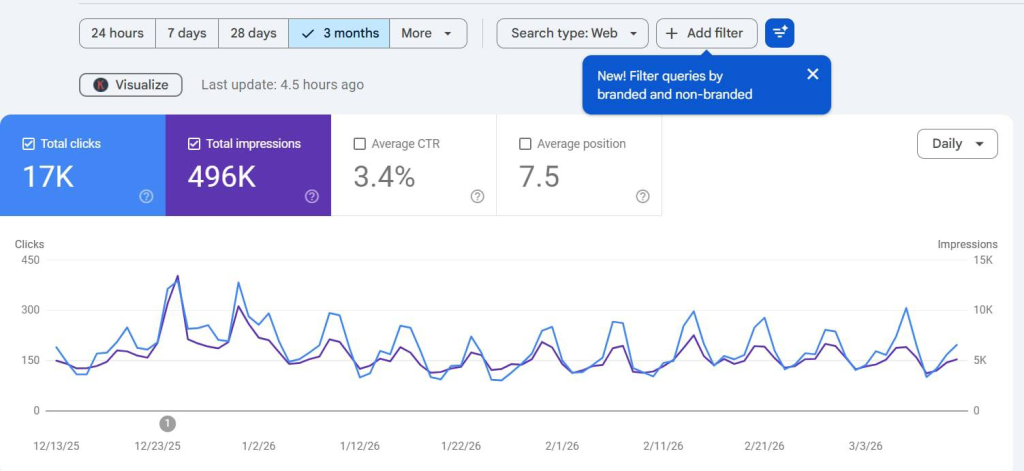Click the Add filter button
This screenshot has height=471, width=1024.
click(x=707, y=33)
